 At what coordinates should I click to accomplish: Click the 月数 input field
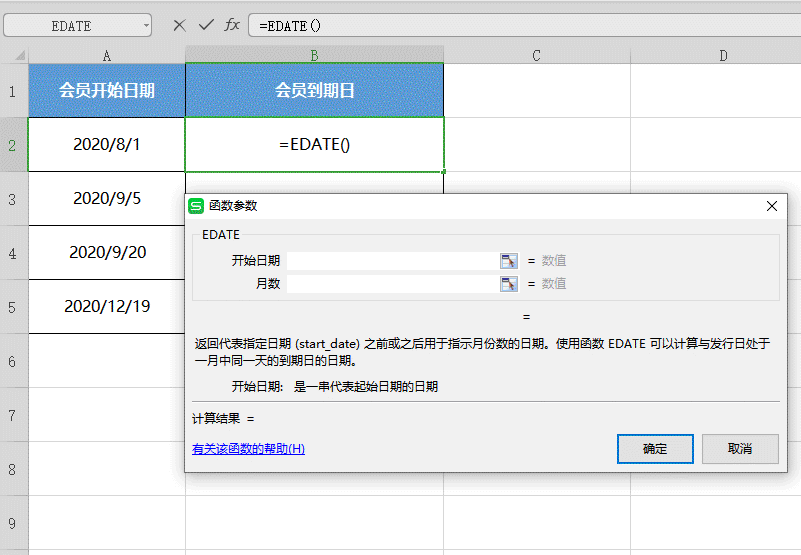(393, 284)
